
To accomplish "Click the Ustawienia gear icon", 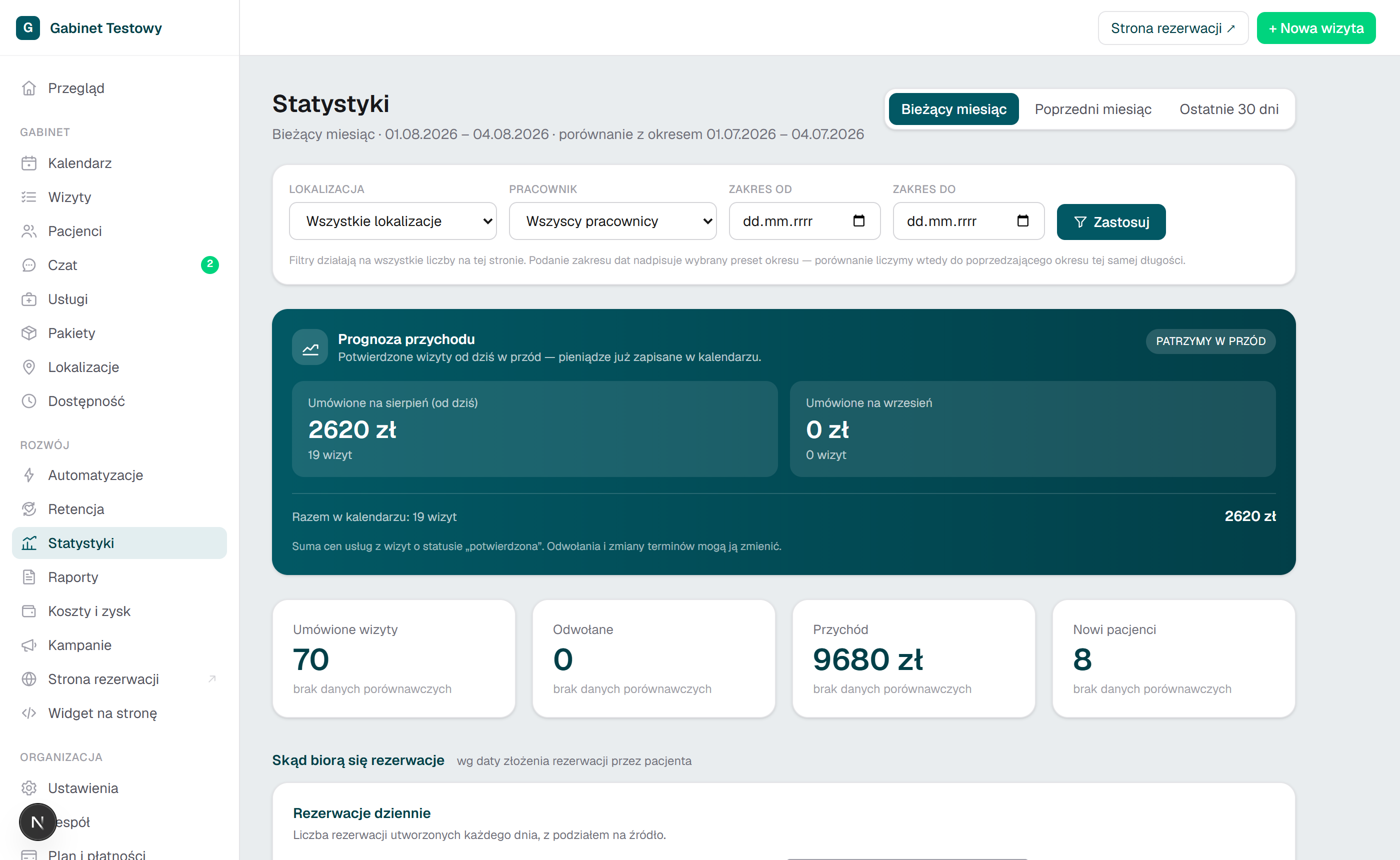I will tap(29, 788).
